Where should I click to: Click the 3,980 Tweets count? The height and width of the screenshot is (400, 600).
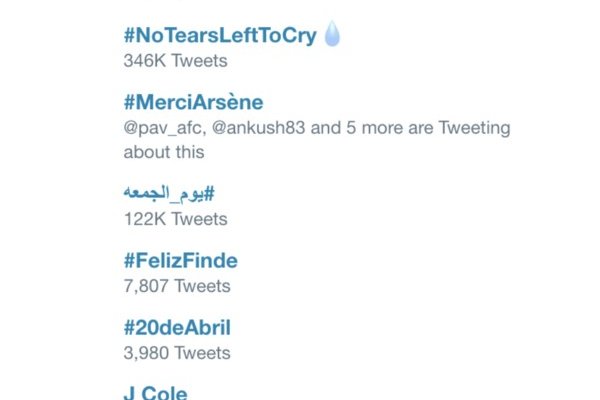[177, 353]
